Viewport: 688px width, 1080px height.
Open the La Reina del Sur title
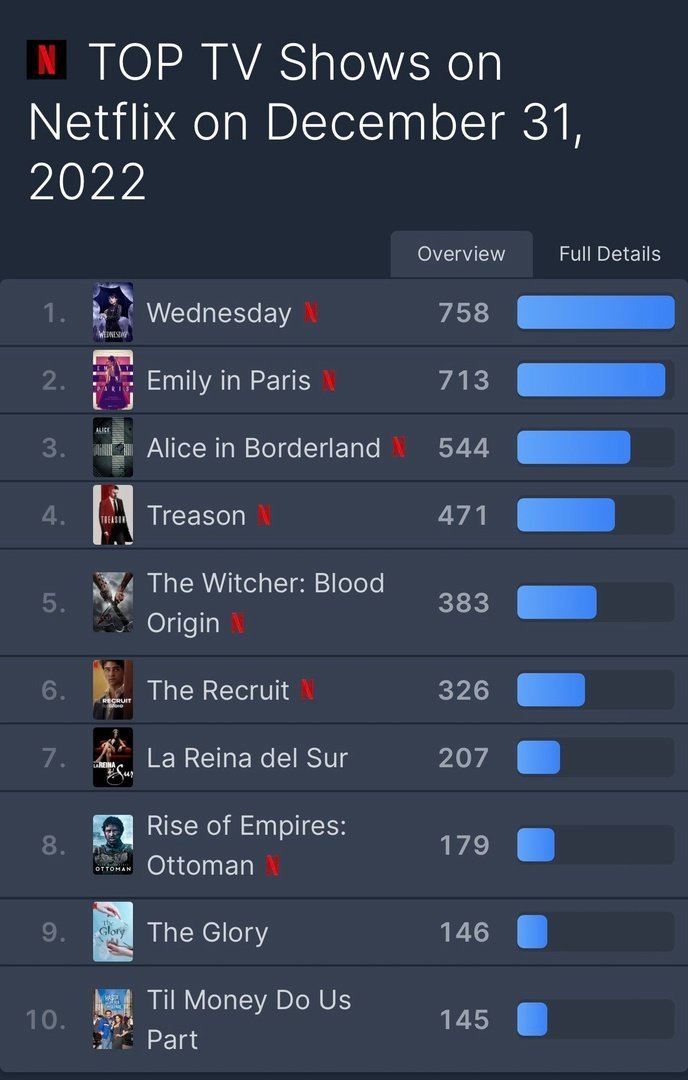(247, 758)
